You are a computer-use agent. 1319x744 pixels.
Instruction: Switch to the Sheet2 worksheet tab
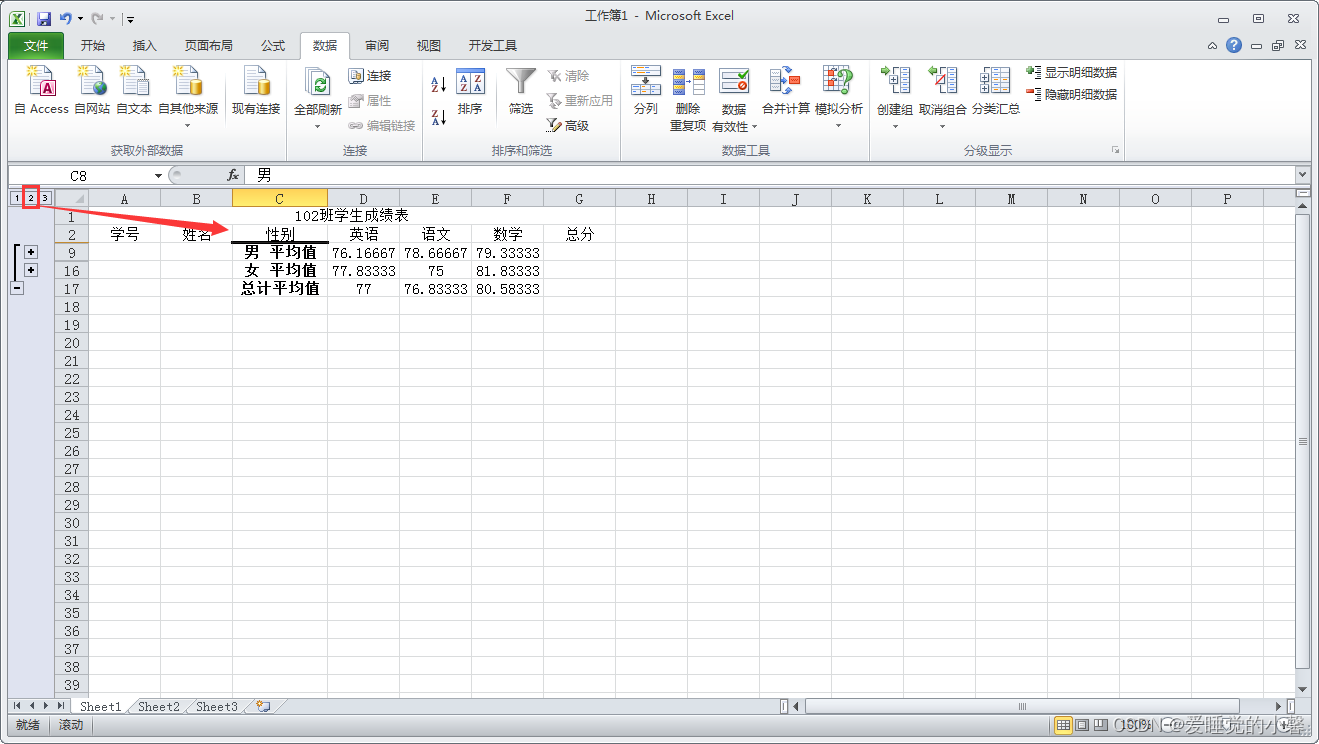159,706
